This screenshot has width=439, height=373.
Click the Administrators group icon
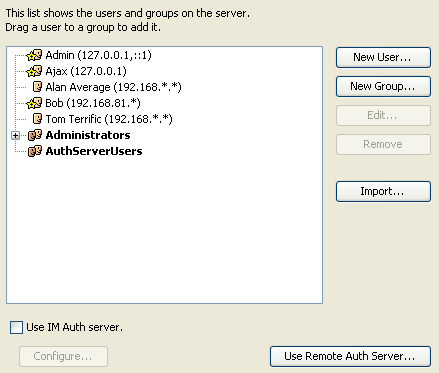pos(35,135)
